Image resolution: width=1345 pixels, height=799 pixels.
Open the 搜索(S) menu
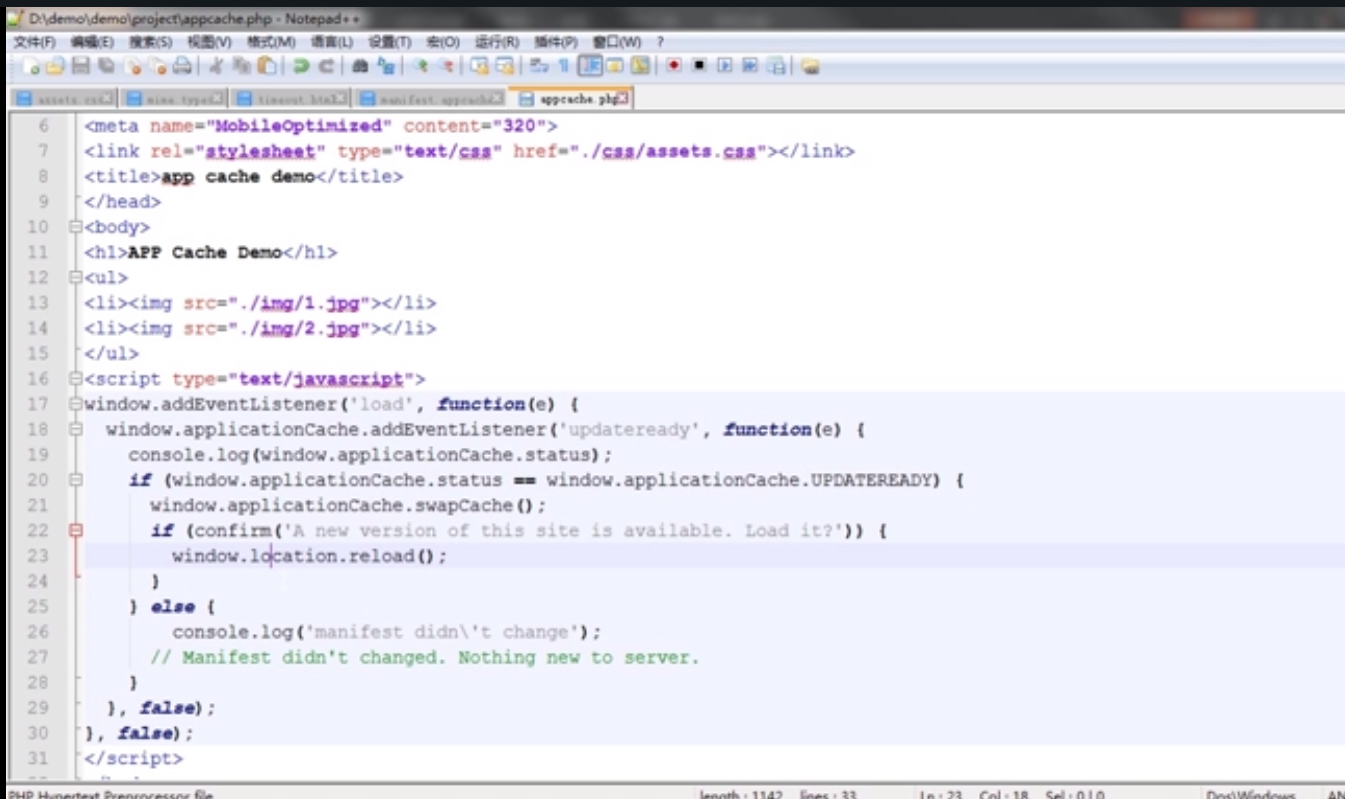150,42
